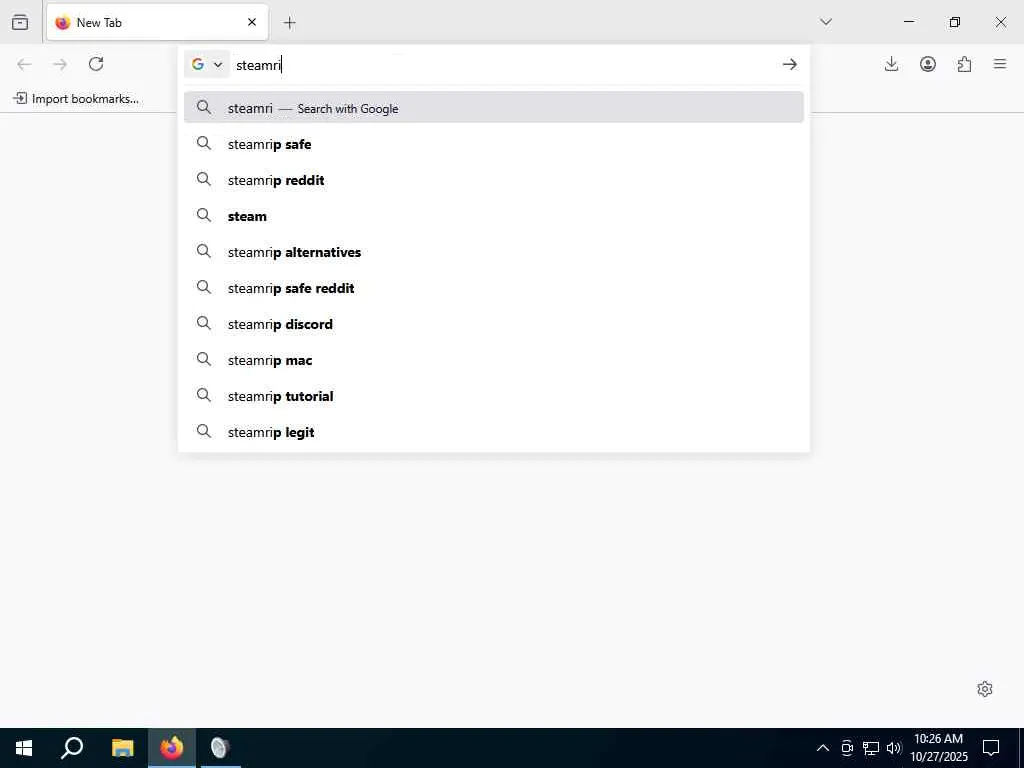Open the Extensions panel
Screen dimensions: 1024x768
[965, 64]
